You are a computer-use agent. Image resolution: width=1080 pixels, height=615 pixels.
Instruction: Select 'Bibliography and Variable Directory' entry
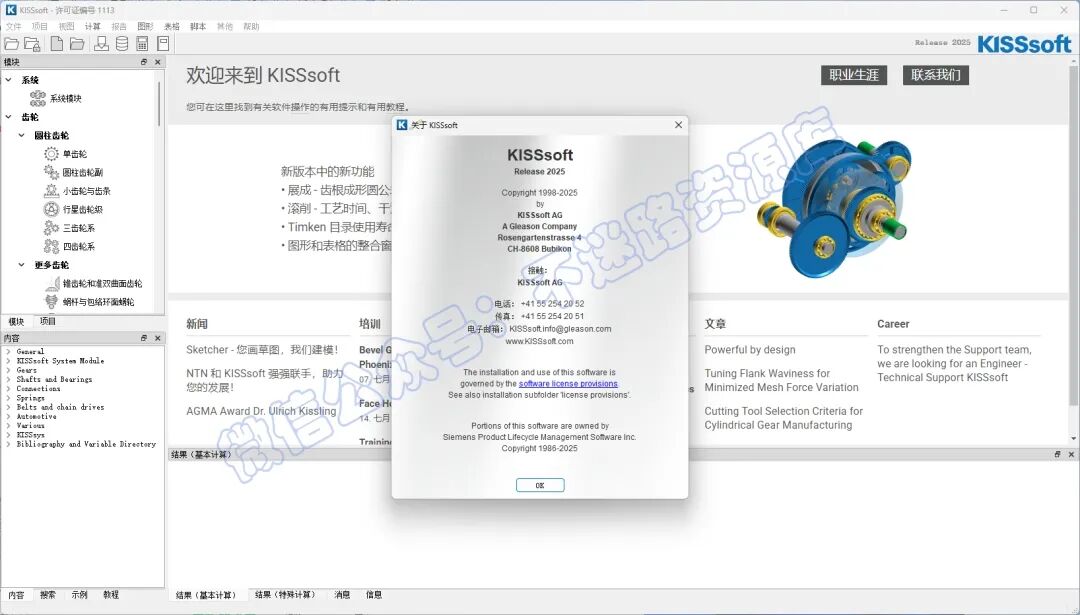pos(86,444)
